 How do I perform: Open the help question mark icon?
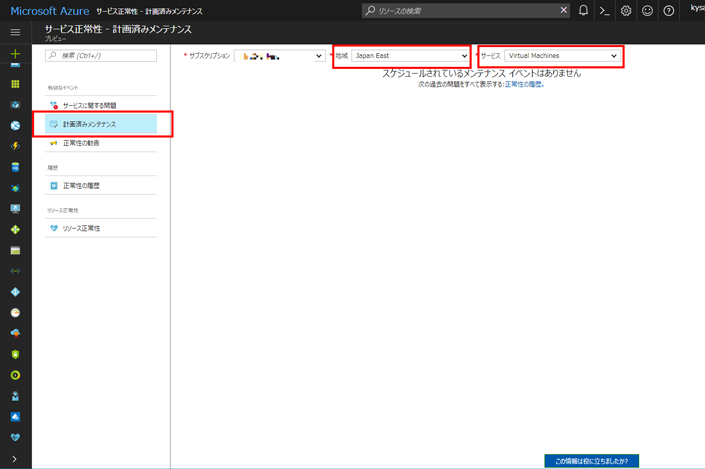click(x=669, y=10)
